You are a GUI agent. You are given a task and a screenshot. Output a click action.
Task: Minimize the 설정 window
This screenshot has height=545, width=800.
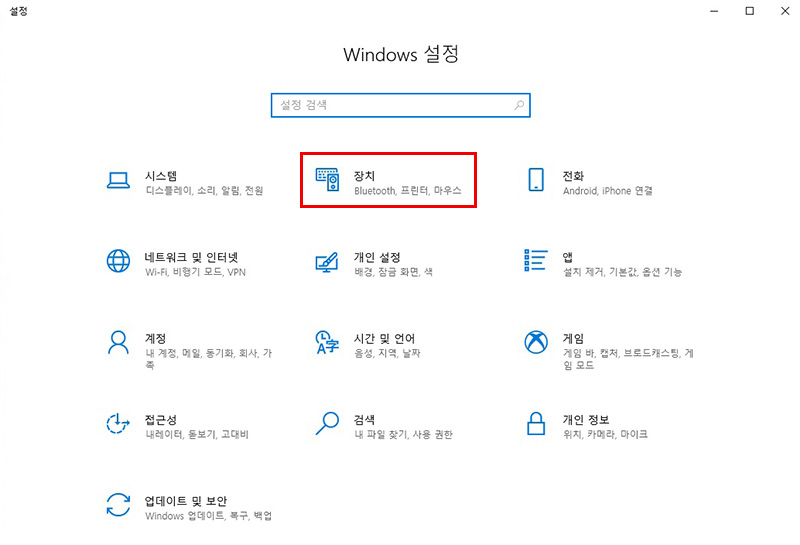click(x=714, y=11)
